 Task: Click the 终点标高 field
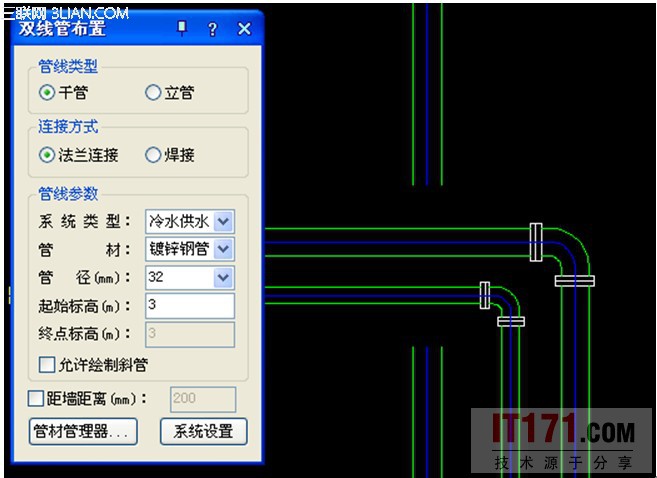point(189,333)
